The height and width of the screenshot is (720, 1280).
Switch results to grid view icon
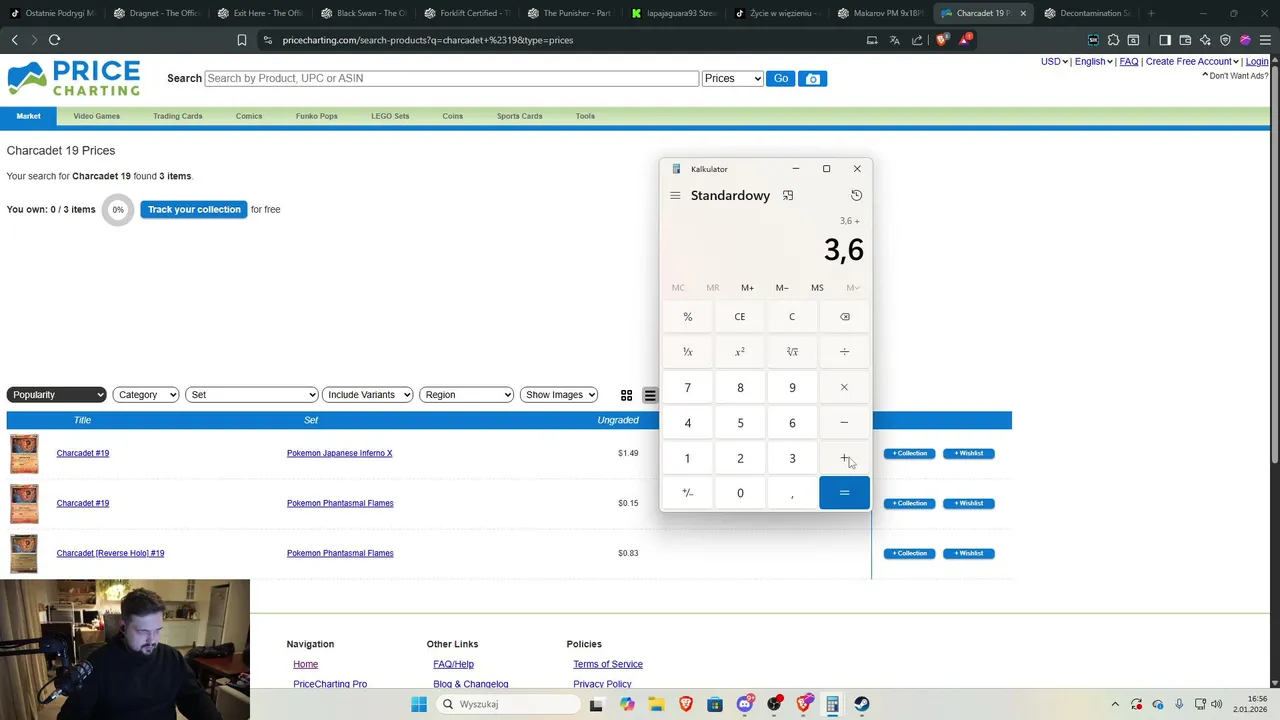627,395
